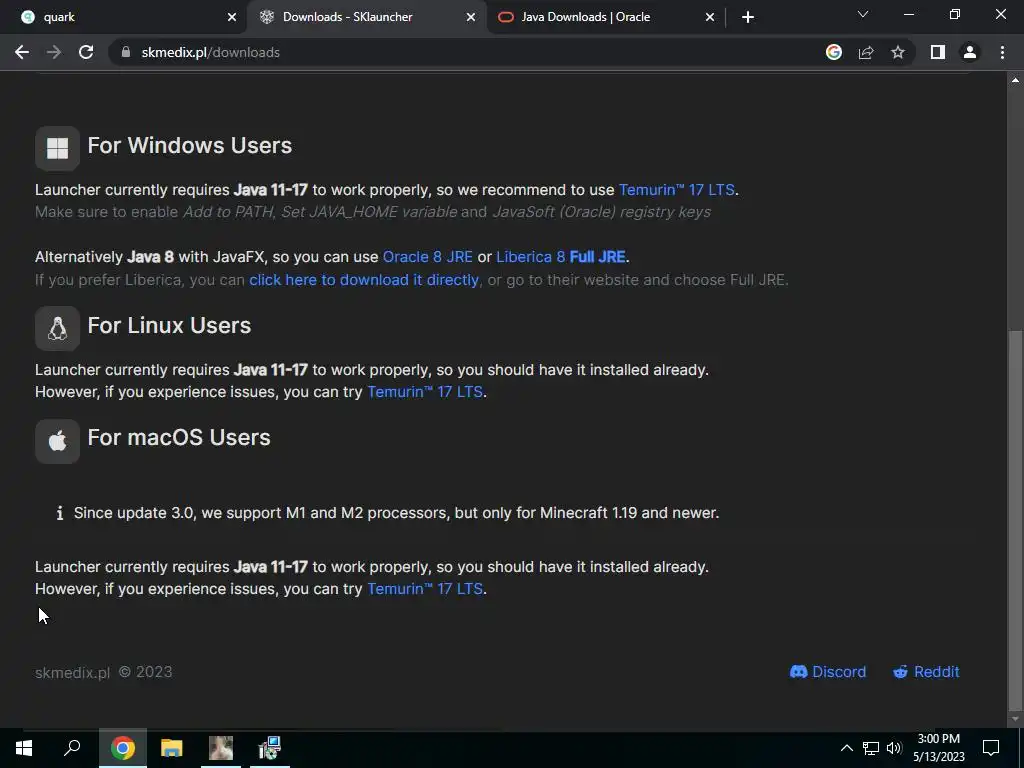Screen dimensions: 1024x768
Task: Open the Liberica 8 Full JRE link
Action: 561,257
